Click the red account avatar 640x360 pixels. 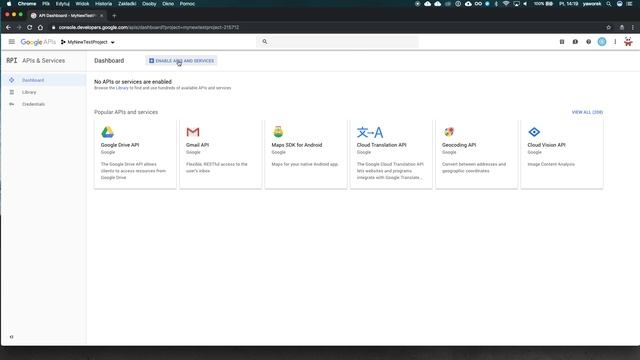coord(628,42)
